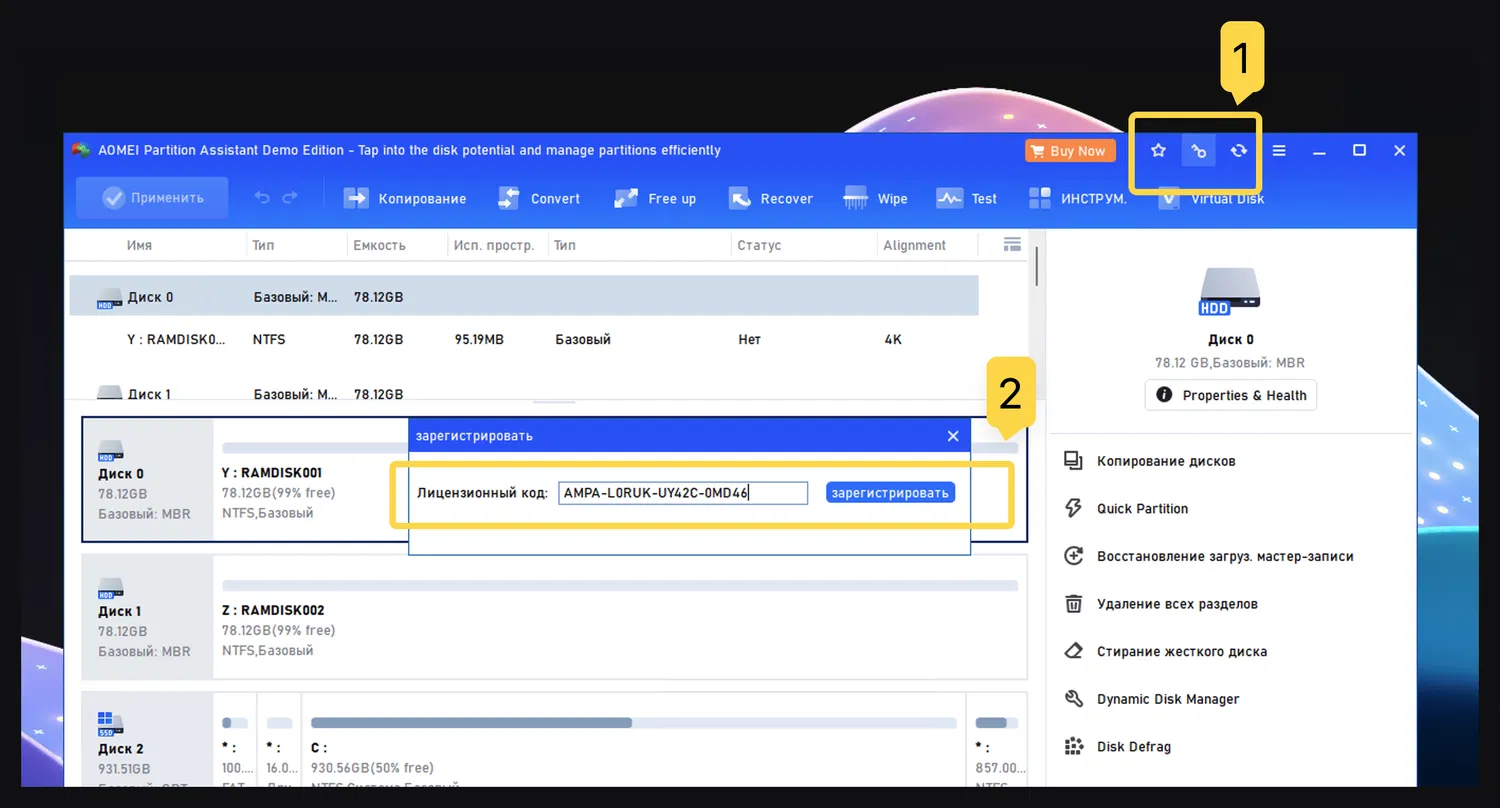The image size is (1500, 808).
Task: Click the circular check-for-updates icon
Action: click(1238, 150)
